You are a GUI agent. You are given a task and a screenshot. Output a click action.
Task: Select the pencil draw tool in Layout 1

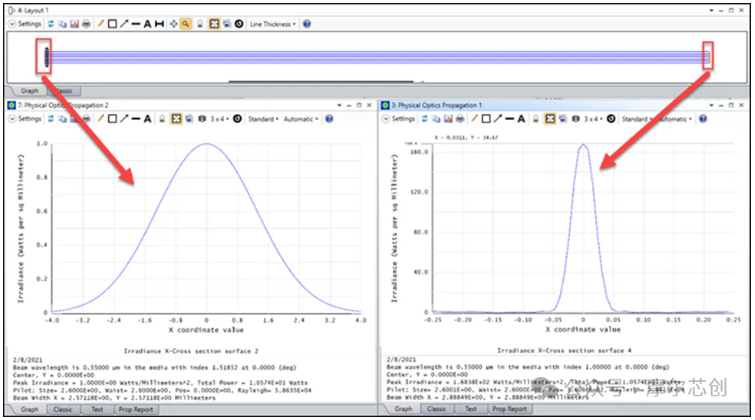(x=100, y=24)
